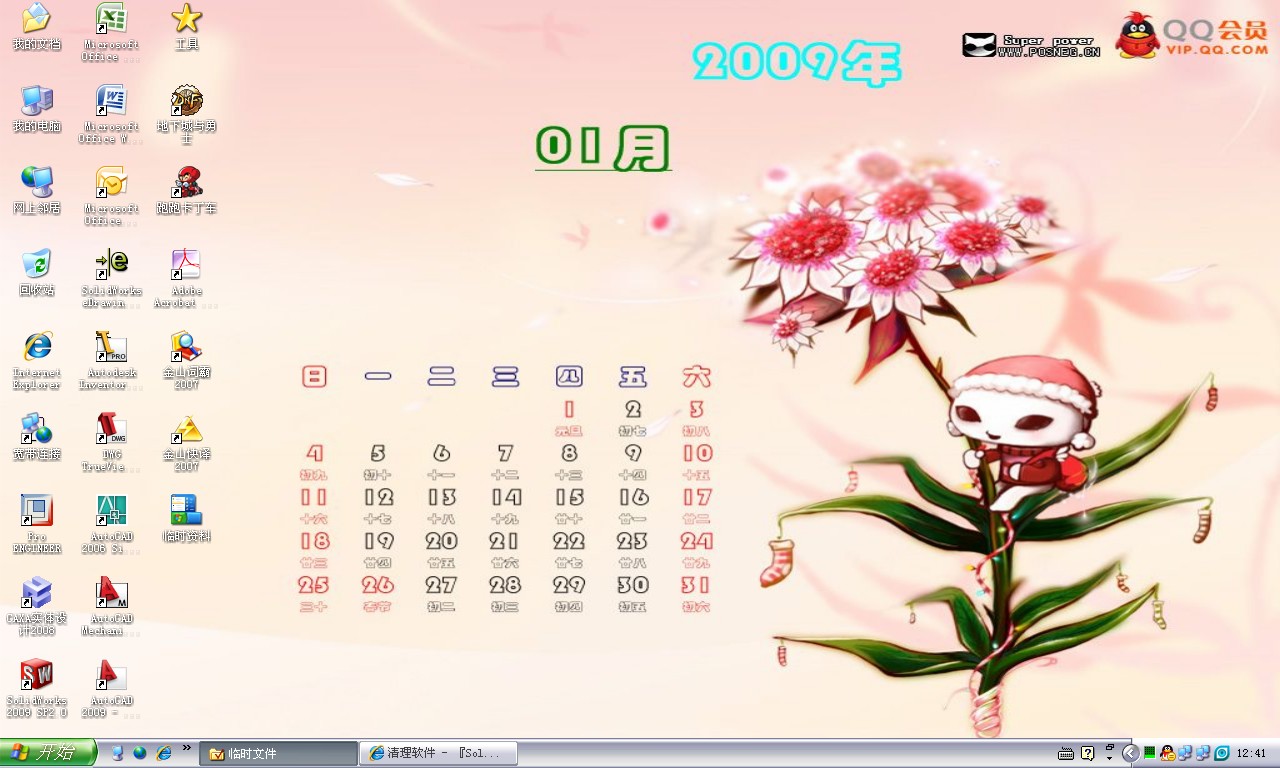Select the Microsoft Office Excel shortcut
Image resolution: width=1280 pixels, height=768 pixels.
(x=111, y=33)
